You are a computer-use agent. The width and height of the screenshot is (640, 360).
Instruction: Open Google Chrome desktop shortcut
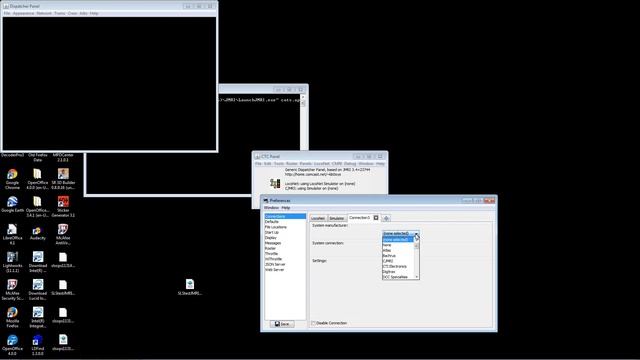click(x=12, y=179)
